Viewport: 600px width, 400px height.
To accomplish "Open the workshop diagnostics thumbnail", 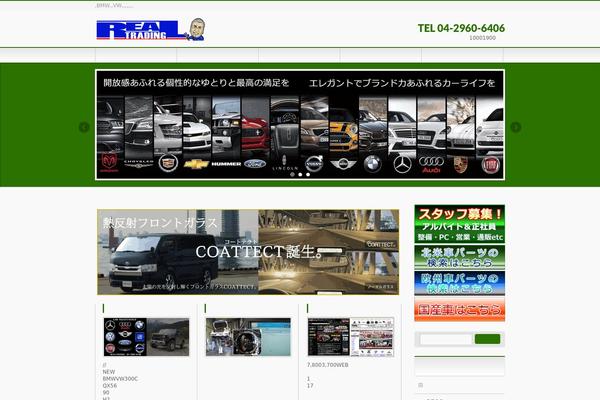I will tap(248, 337).
